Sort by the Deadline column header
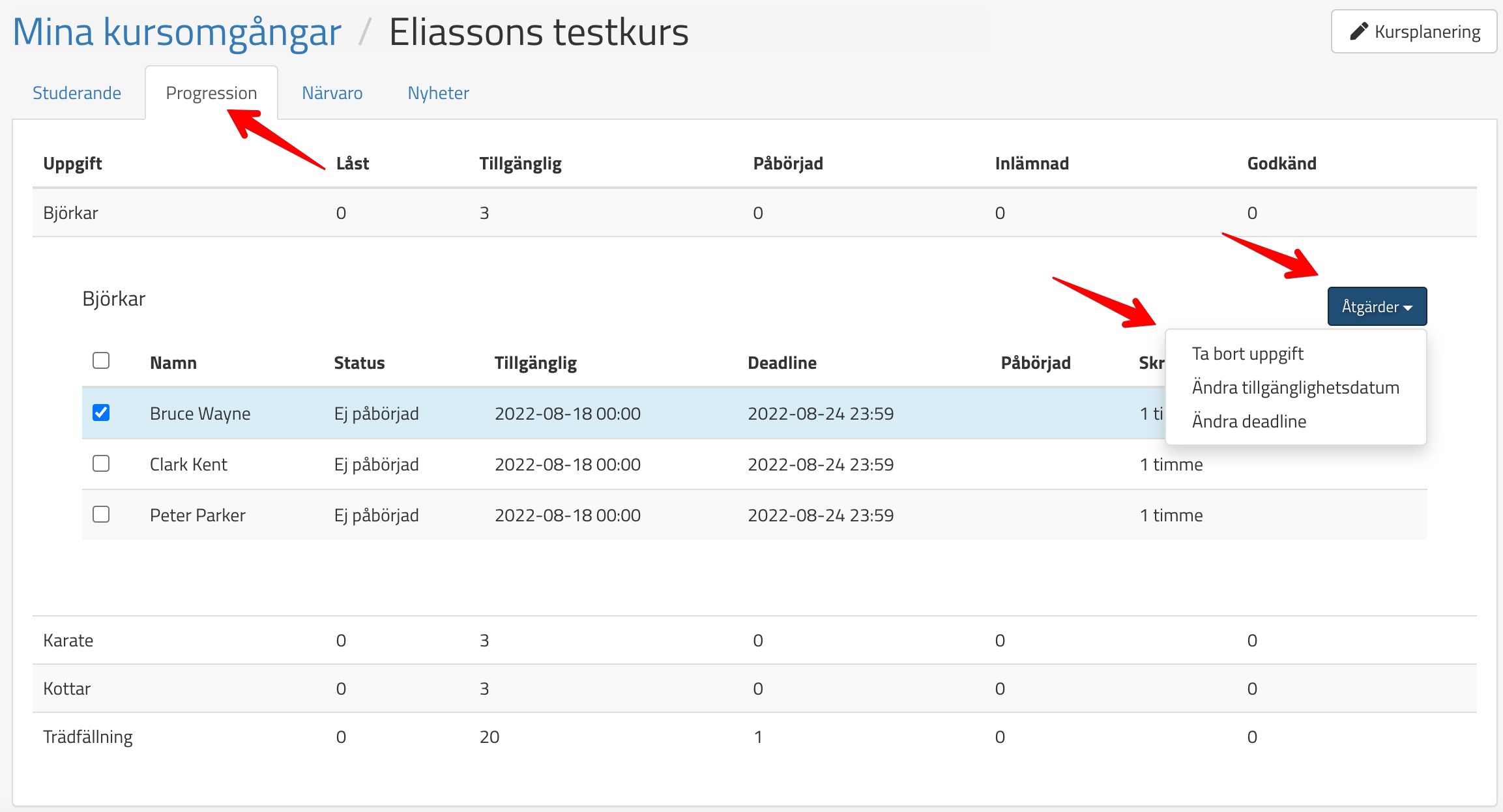Image resolution: width=1503 pixels, height=812 pixels. click(781, 362)
